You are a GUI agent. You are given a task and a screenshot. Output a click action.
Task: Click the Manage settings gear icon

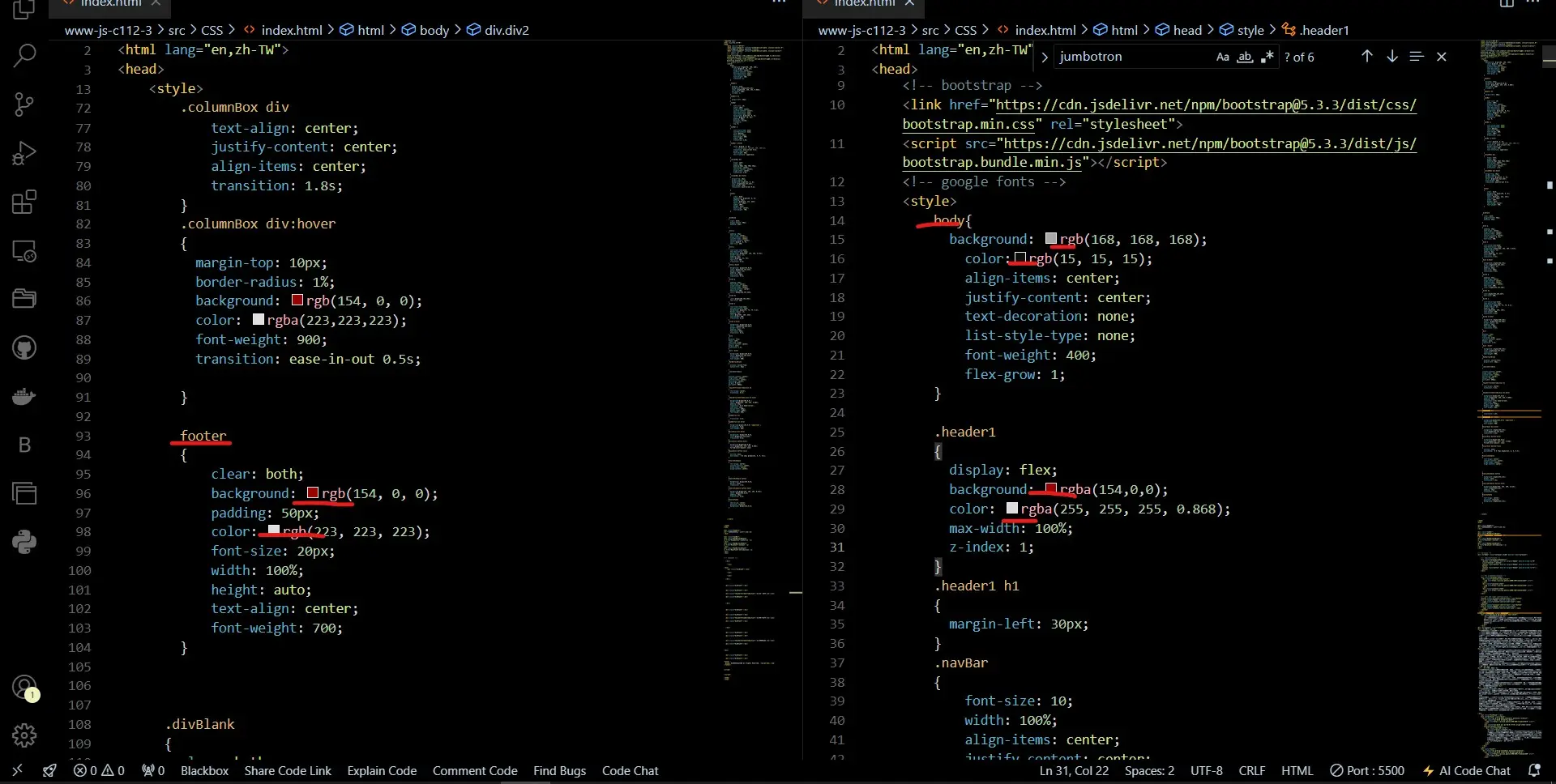pos(24,735)
